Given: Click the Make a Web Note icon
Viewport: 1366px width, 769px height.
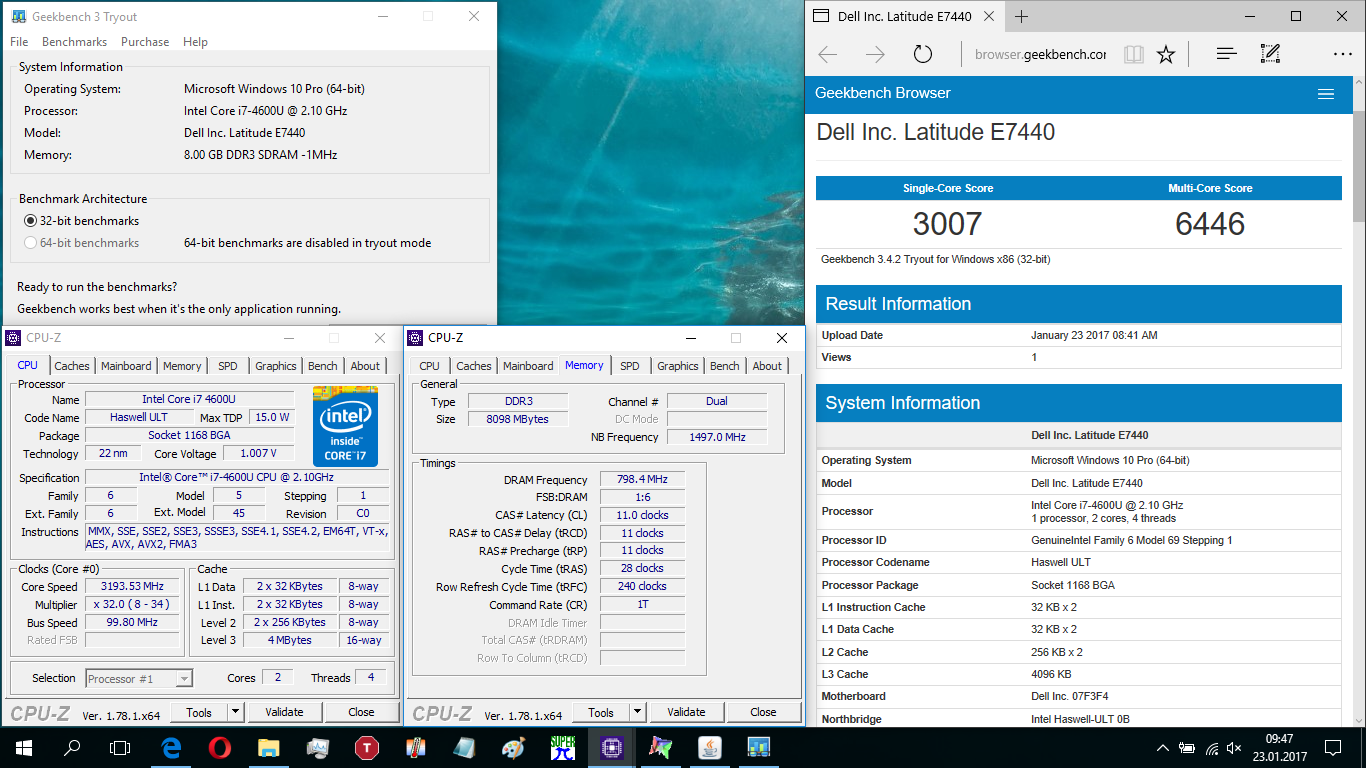Looking at the screenshot, I should click(x=1271, y=55).
